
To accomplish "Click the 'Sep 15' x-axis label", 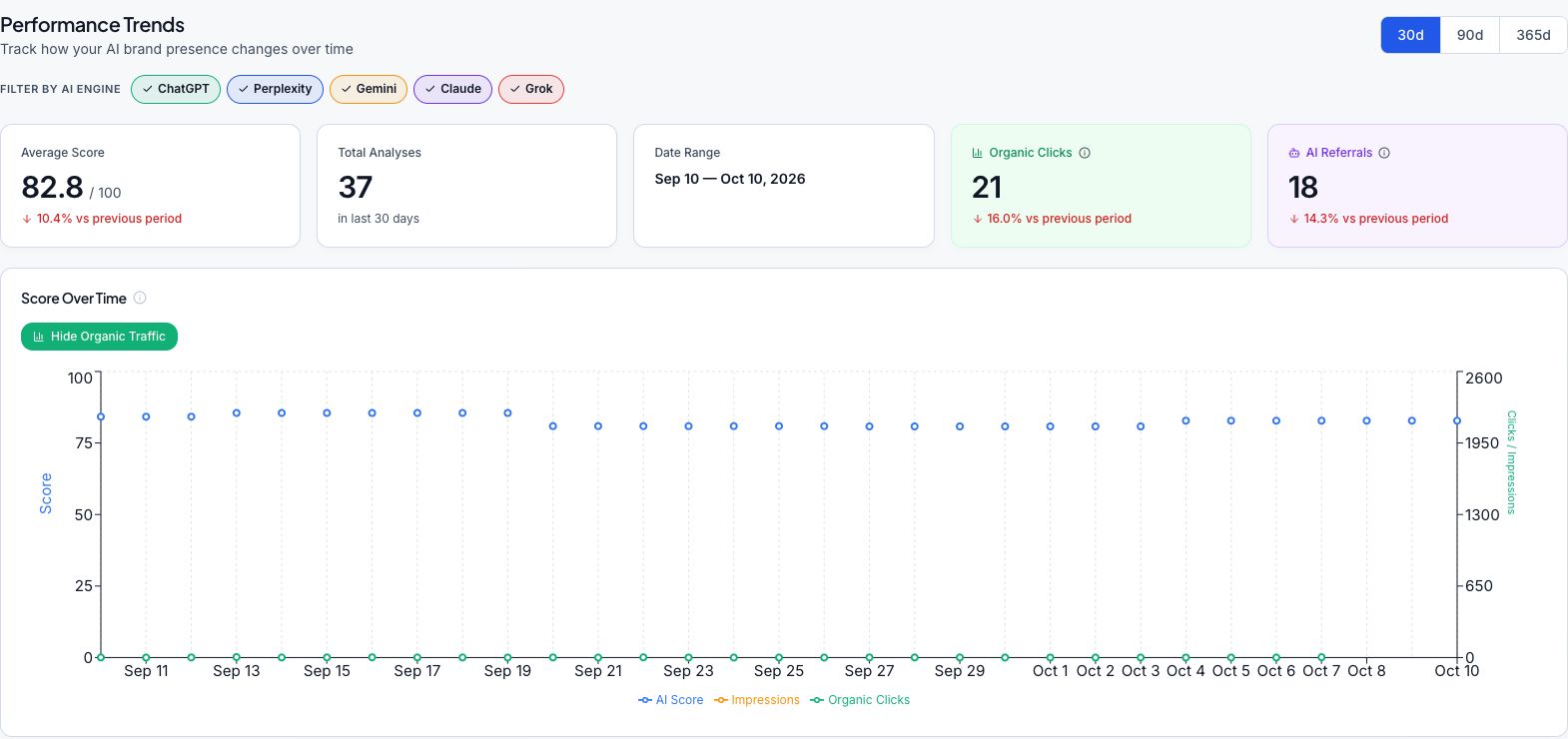I will click(327, 671).
